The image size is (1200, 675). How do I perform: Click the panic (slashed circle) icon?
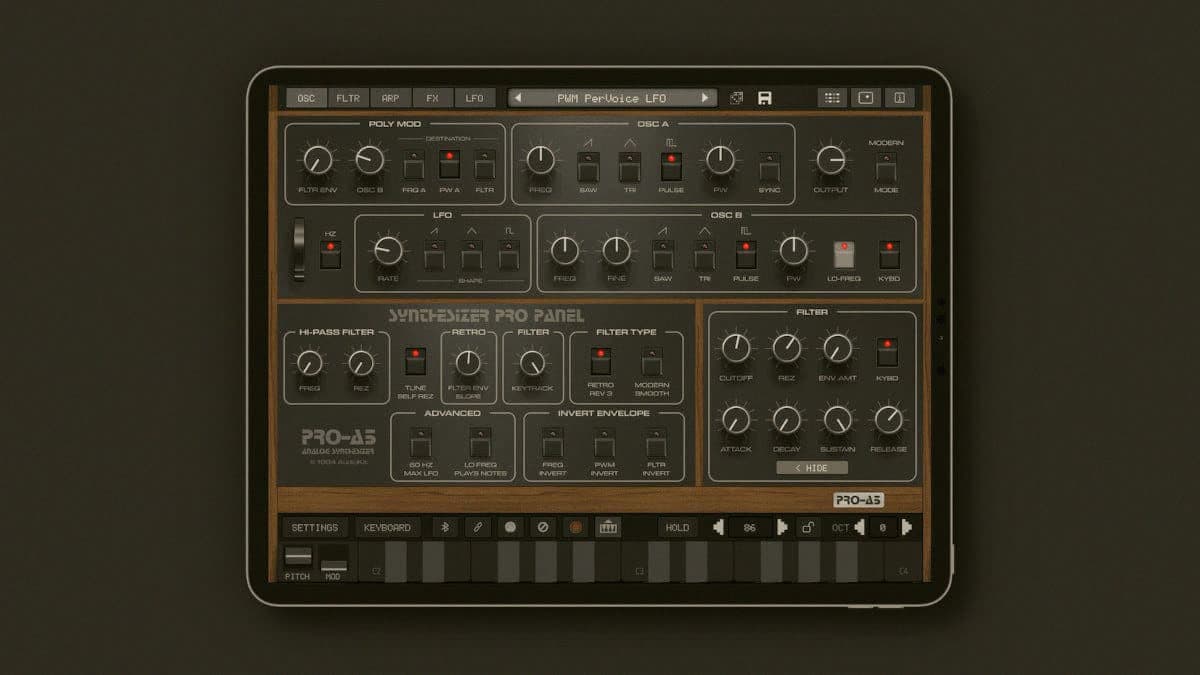tap(542, 527)
